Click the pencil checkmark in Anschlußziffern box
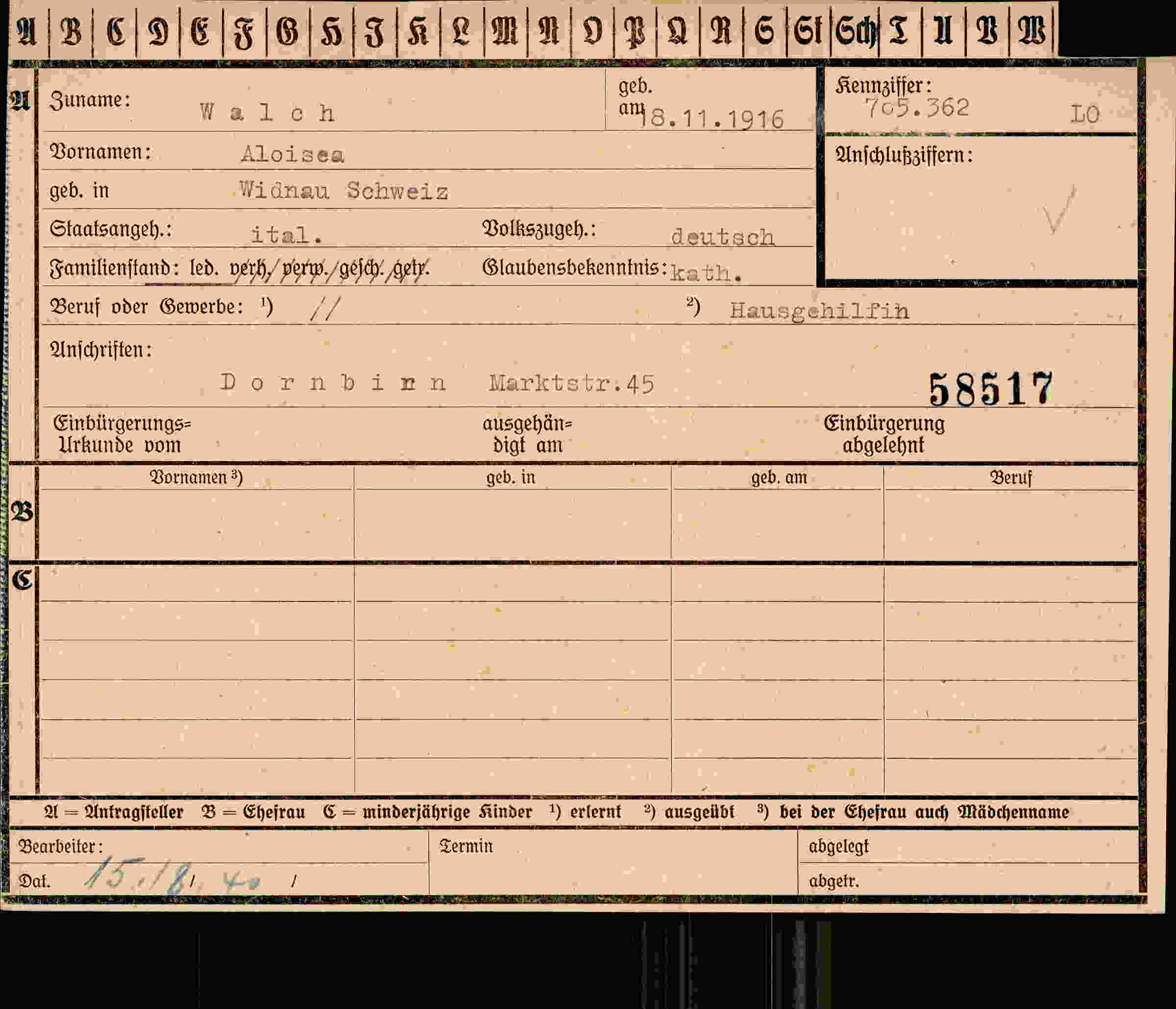 (x=1059, y=209)
